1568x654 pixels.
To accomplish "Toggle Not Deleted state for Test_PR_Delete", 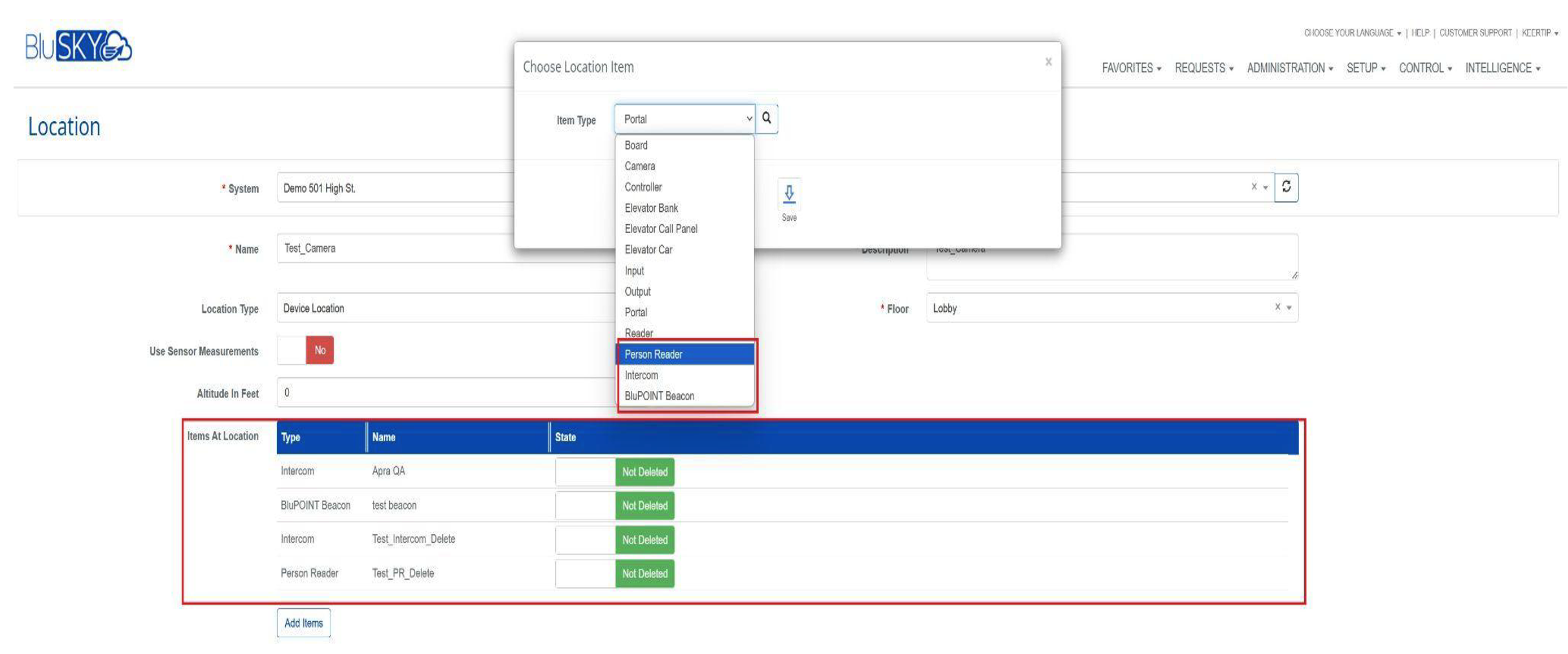I will [615, 574].
